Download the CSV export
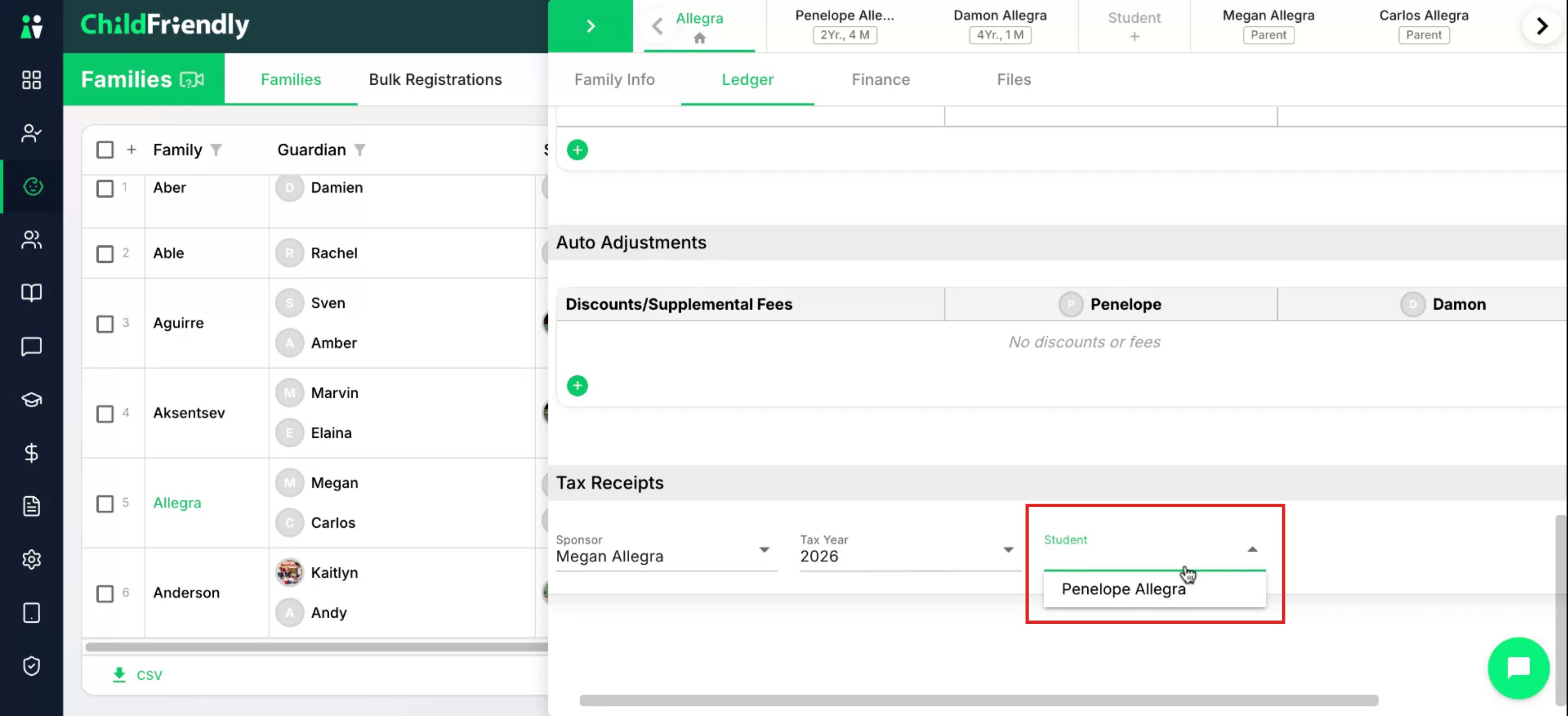1568x716 pixels. click(138, 675)
